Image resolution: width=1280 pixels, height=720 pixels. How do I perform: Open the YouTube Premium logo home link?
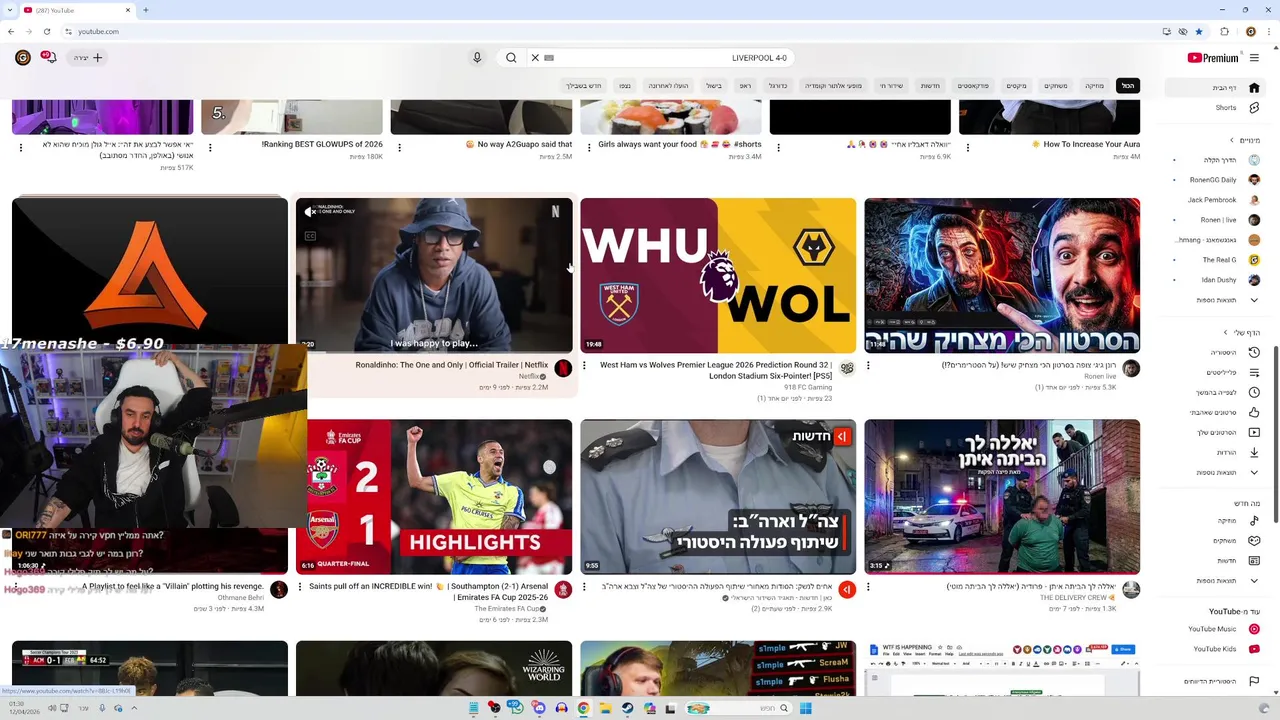click(x=1213, y=58)
